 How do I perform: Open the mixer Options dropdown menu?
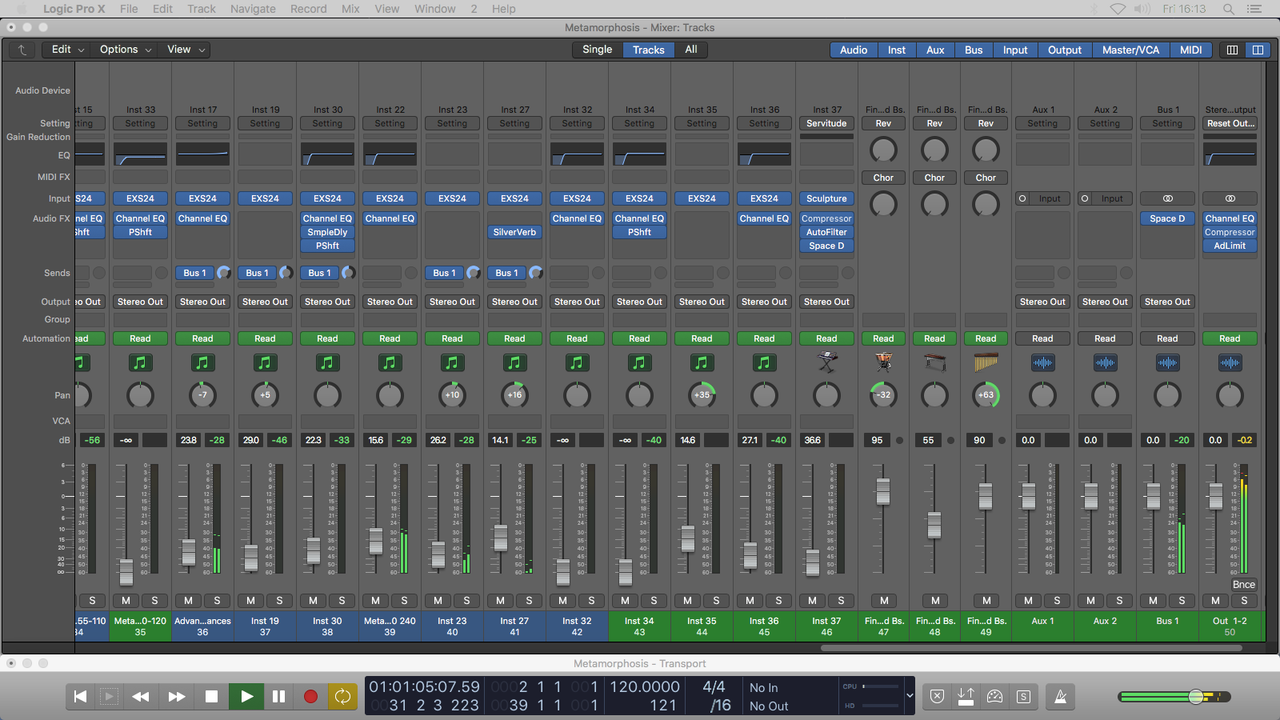coord(125,49)
